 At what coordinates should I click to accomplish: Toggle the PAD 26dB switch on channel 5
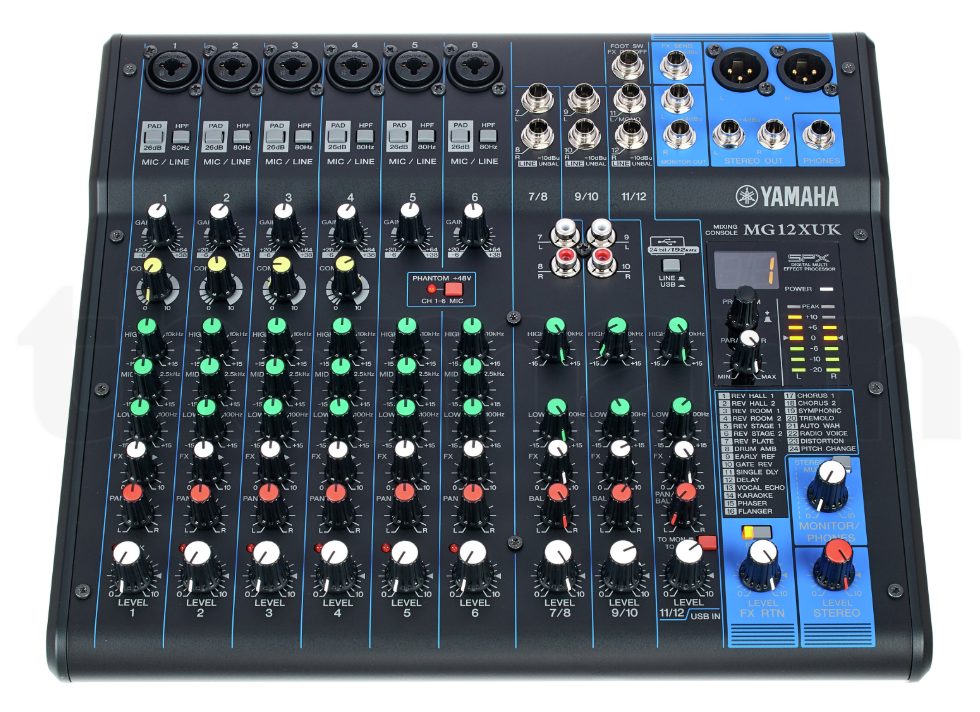point(399,136)
